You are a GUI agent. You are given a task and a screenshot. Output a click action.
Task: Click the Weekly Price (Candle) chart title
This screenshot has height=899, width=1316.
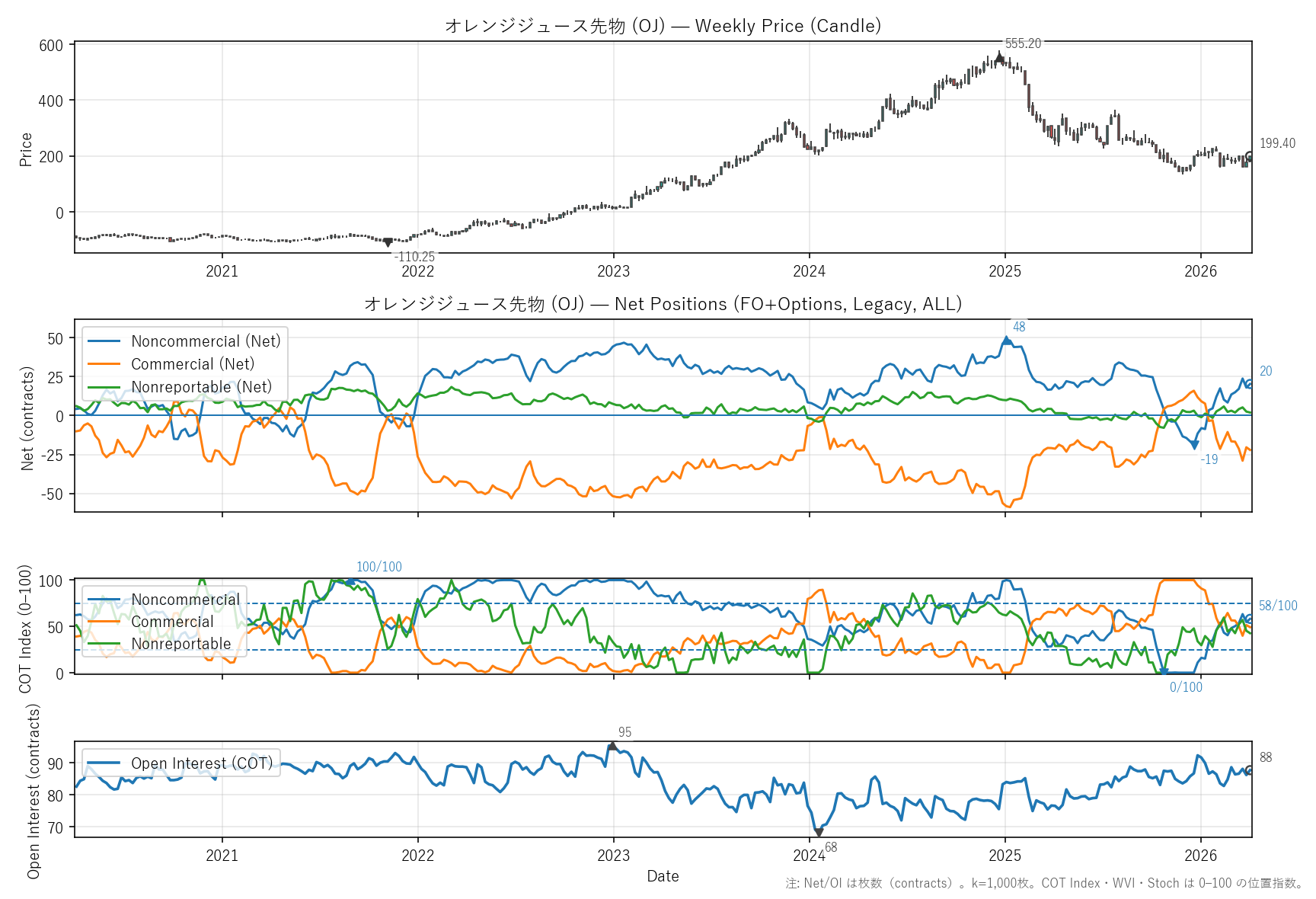tap(663, 26)
